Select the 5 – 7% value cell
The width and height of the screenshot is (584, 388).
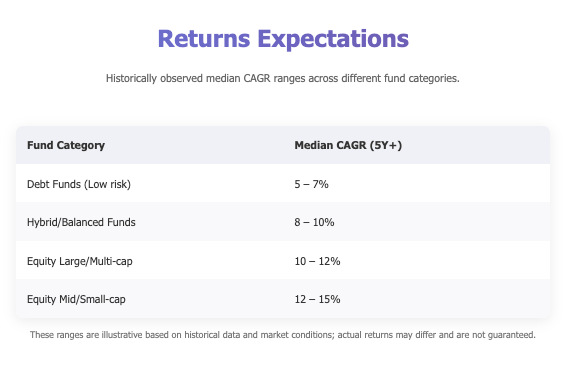311,184
